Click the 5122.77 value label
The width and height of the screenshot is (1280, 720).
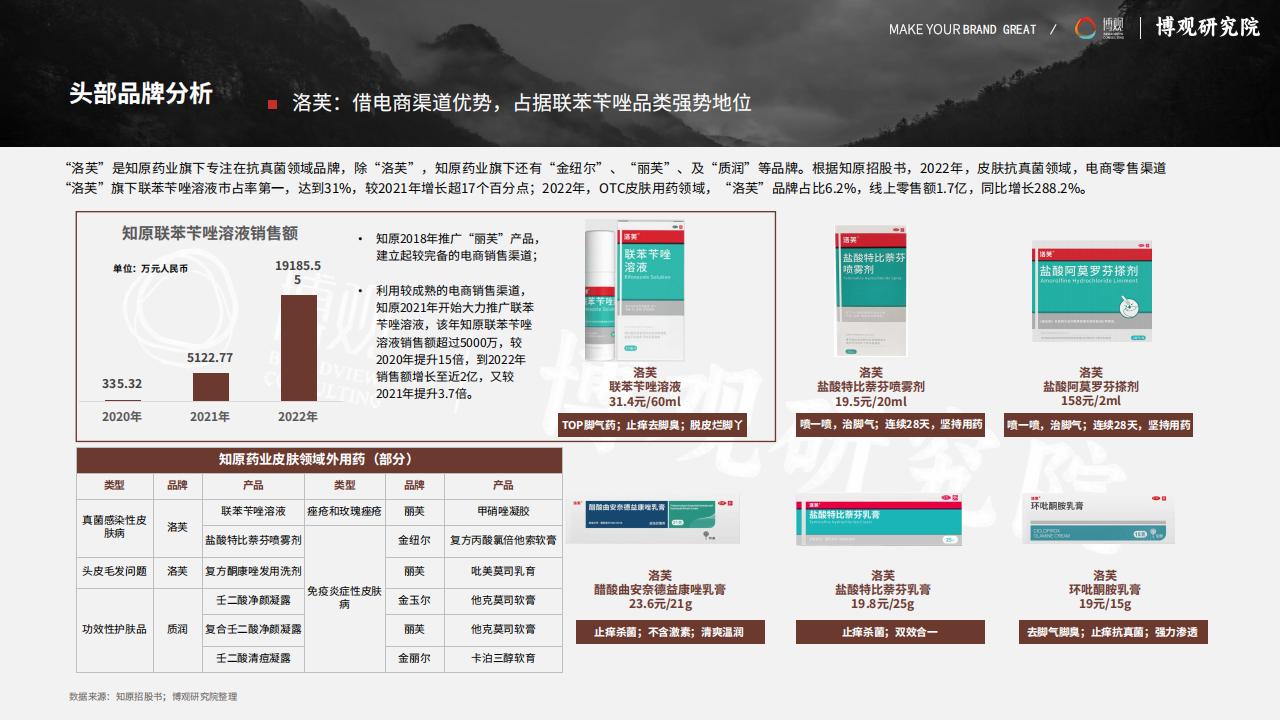tap(210, 358)
